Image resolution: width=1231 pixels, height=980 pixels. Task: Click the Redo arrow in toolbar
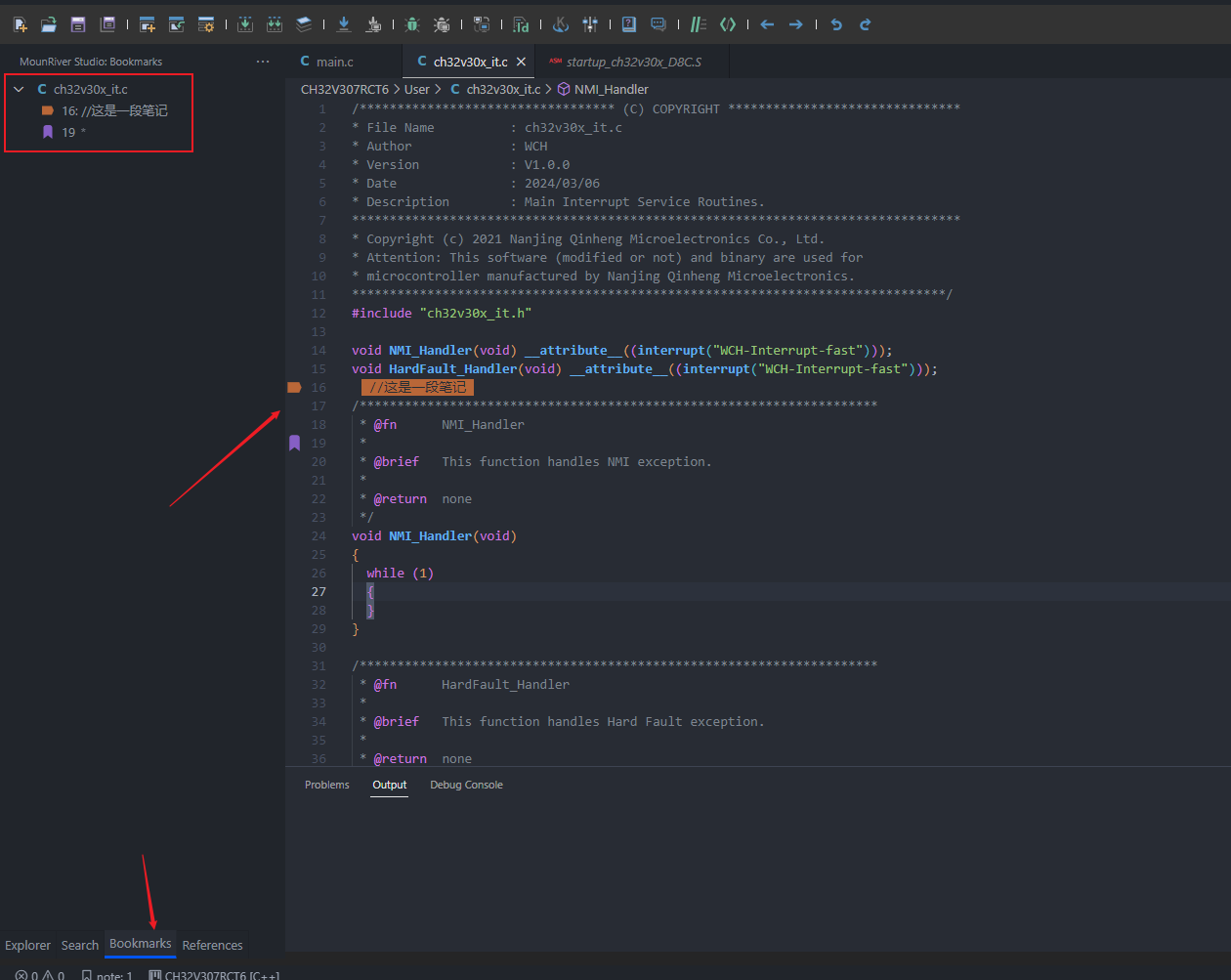[865, 24]
